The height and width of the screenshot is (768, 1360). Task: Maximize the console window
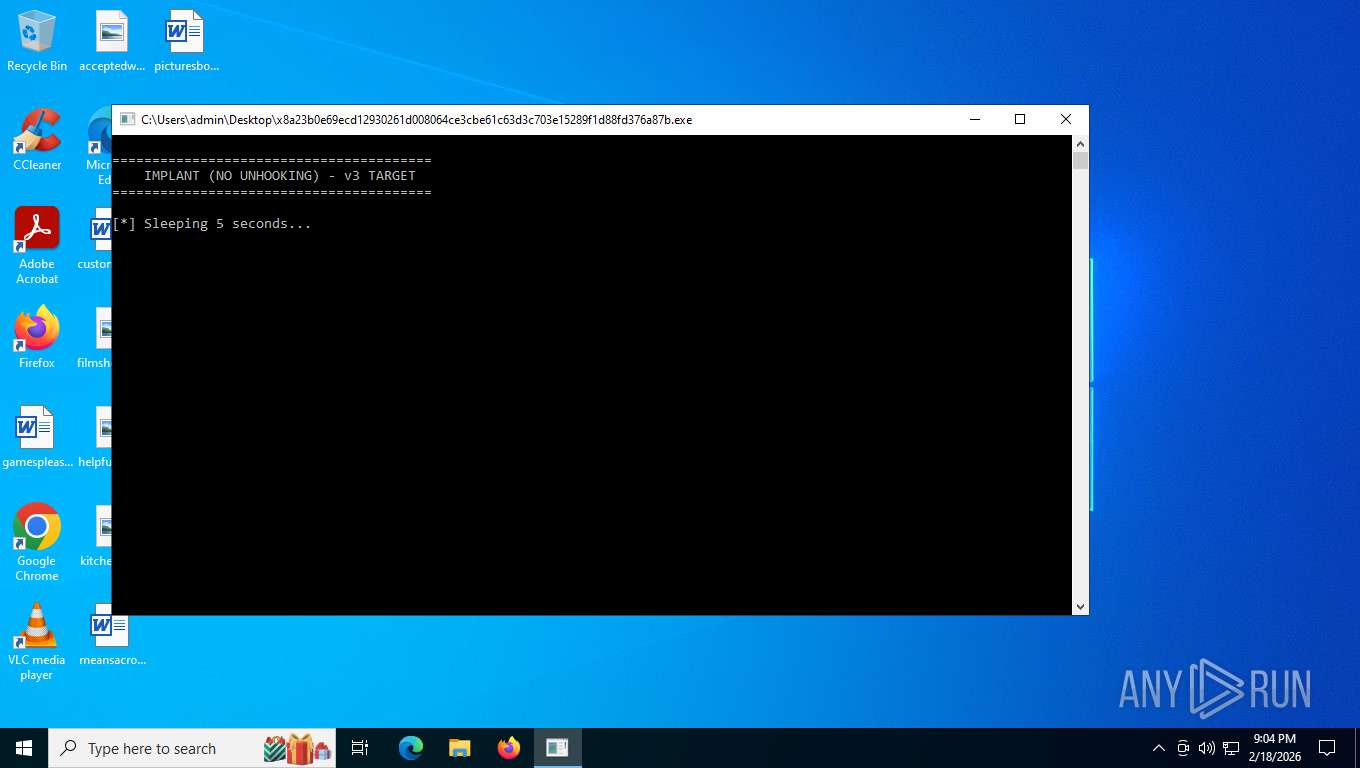click(x=1020, y=119)
